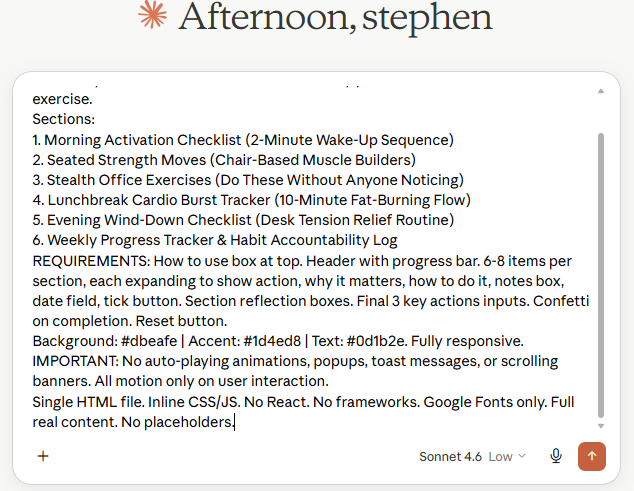The image size is (634, 491).
Task: Activate the microphone voice input
Action: pos(556,456)
